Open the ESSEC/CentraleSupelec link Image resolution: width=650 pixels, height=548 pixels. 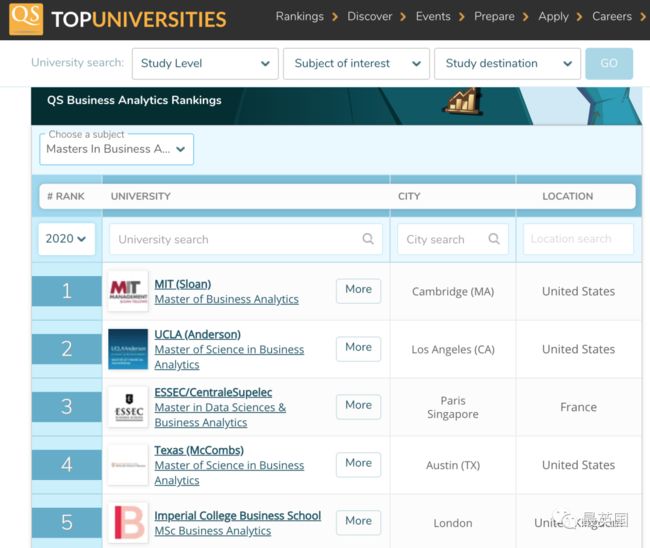click(213, 392)
